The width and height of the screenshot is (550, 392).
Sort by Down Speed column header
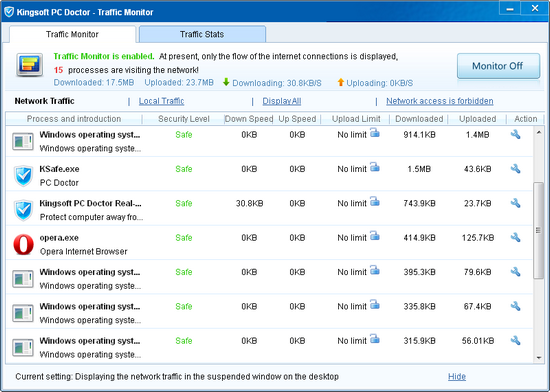coord(249,119)
